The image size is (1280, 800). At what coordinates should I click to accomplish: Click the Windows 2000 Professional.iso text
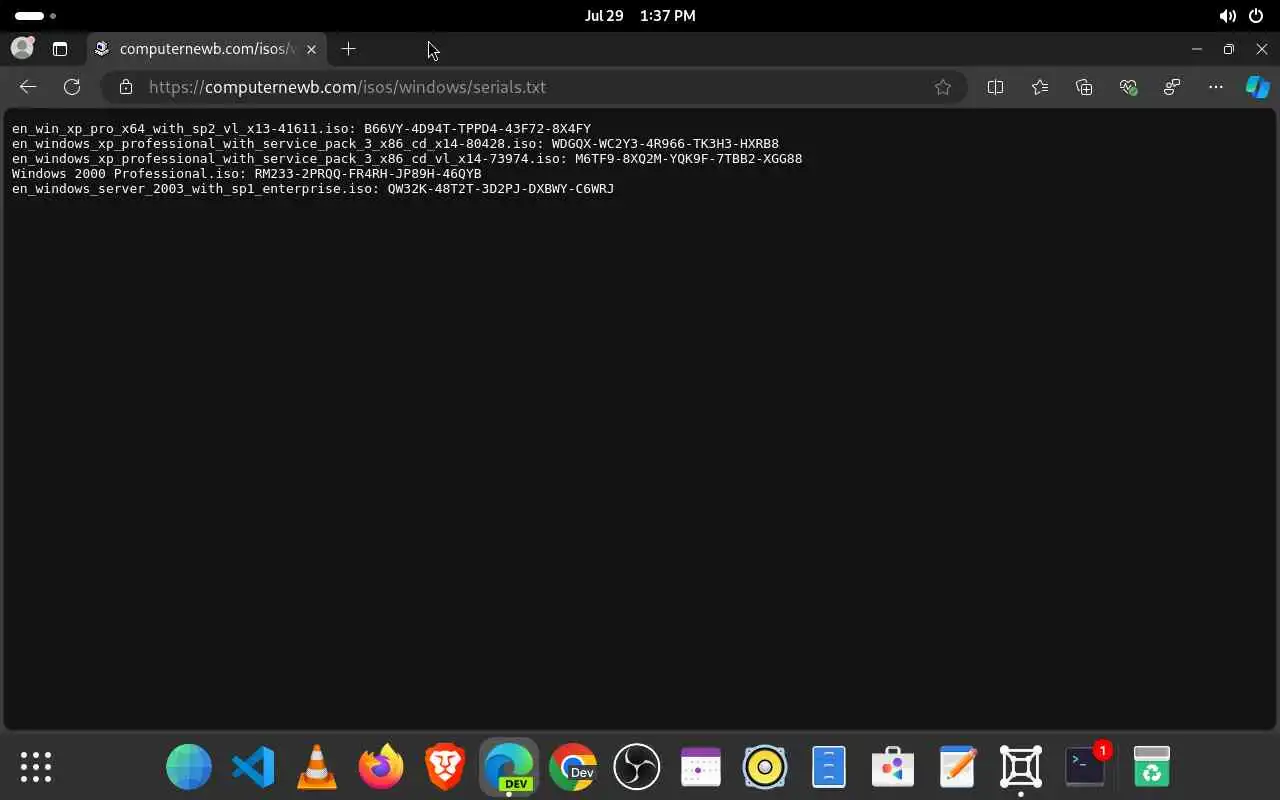(x=125, y=174)
